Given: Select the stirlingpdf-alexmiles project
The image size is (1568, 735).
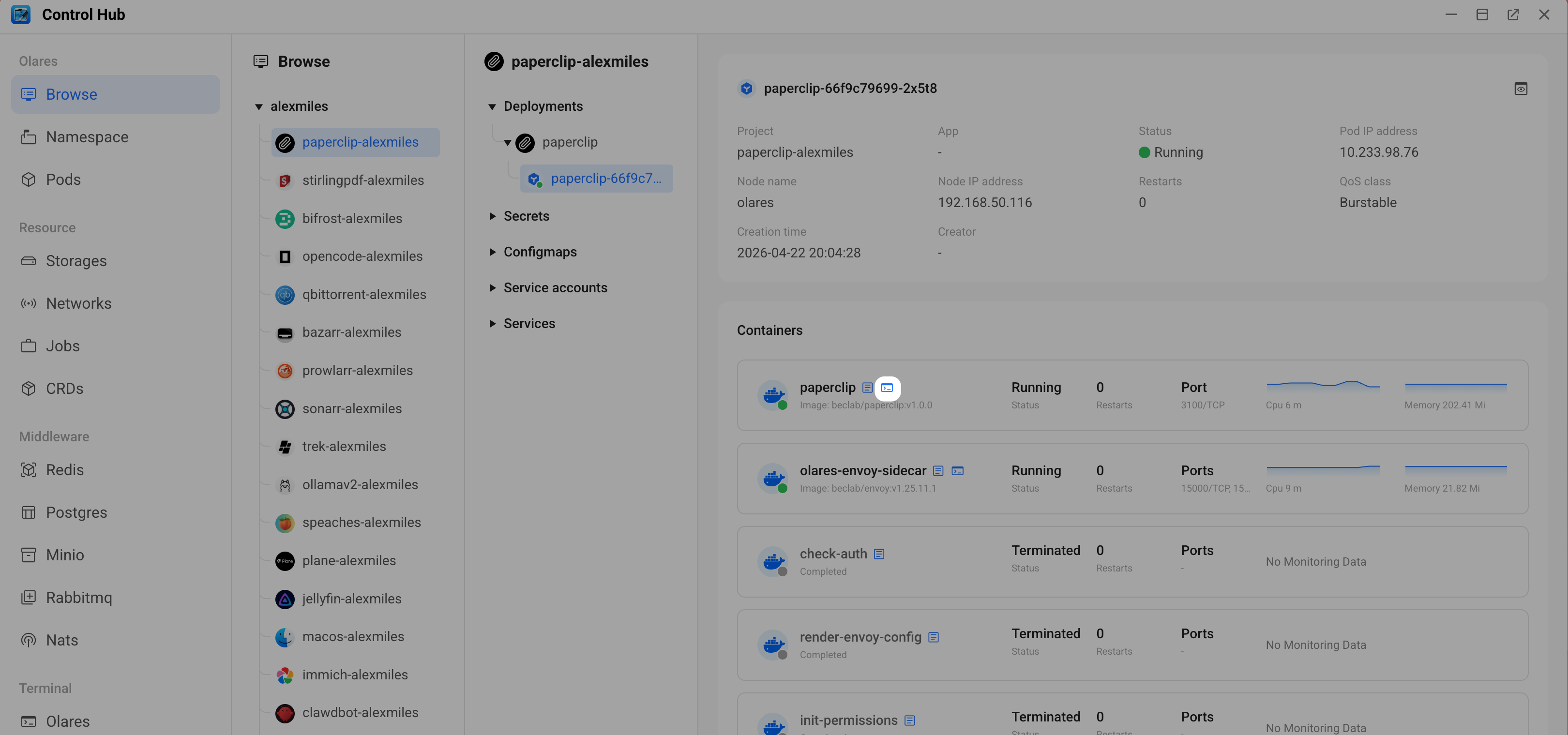Looking at the screenshot, I should coord(363,180).
